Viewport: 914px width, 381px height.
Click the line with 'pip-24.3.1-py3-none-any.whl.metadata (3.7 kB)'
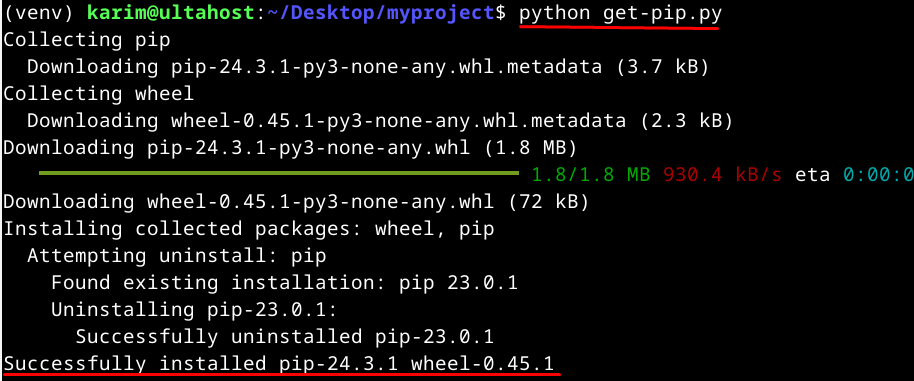pos(368,67)
